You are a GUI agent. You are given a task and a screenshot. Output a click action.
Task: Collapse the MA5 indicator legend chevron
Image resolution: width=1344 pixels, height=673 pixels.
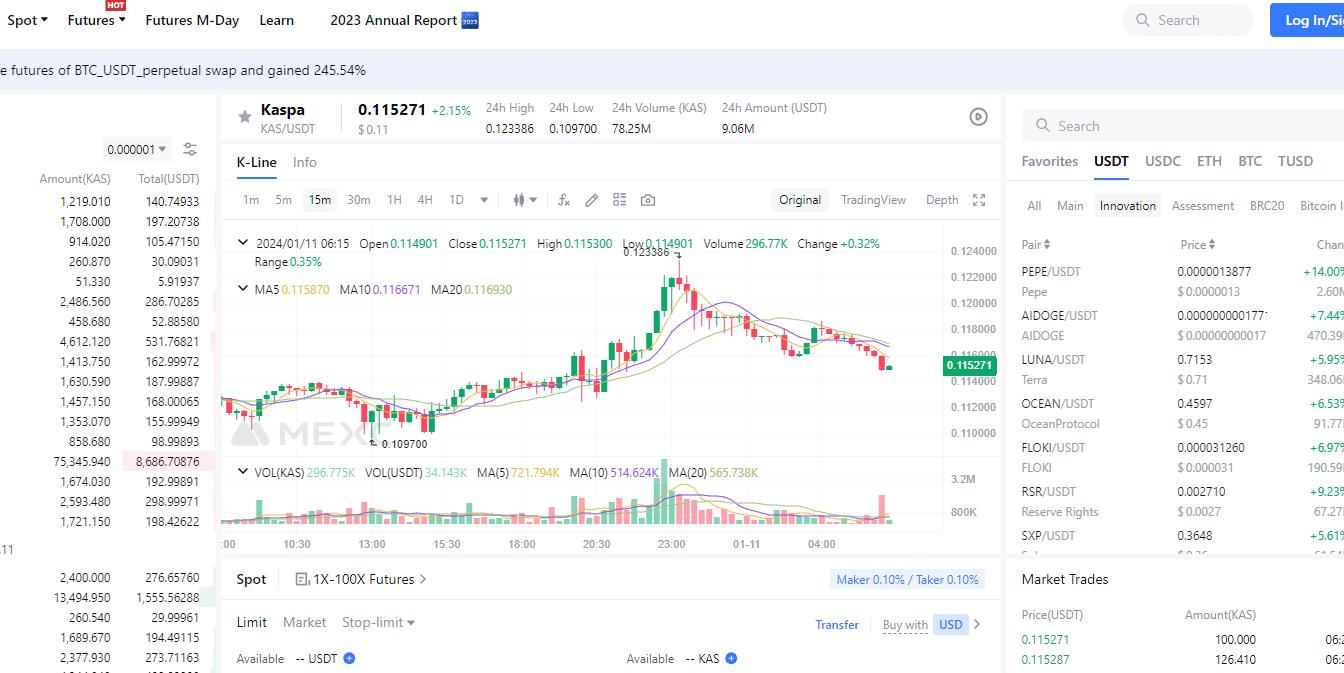[243, 289]
